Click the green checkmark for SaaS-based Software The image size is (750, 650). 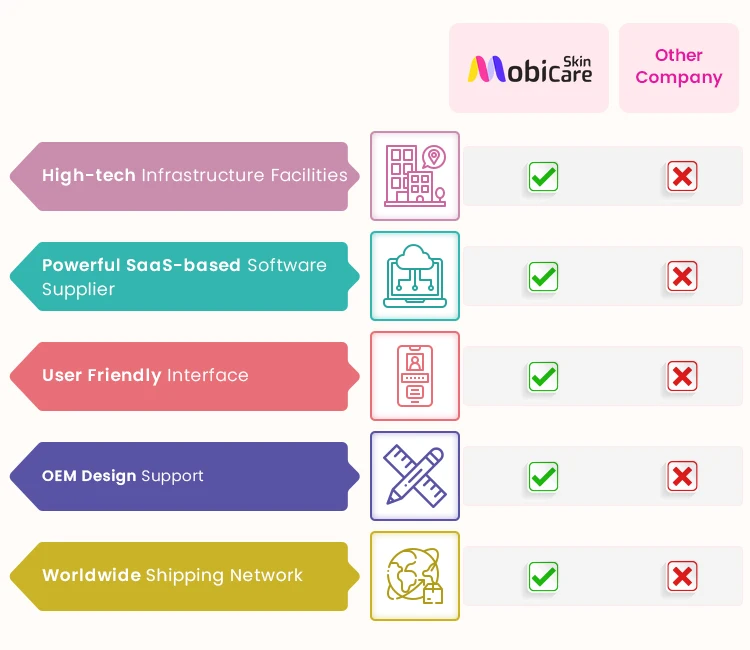click(x=543, y=276)
